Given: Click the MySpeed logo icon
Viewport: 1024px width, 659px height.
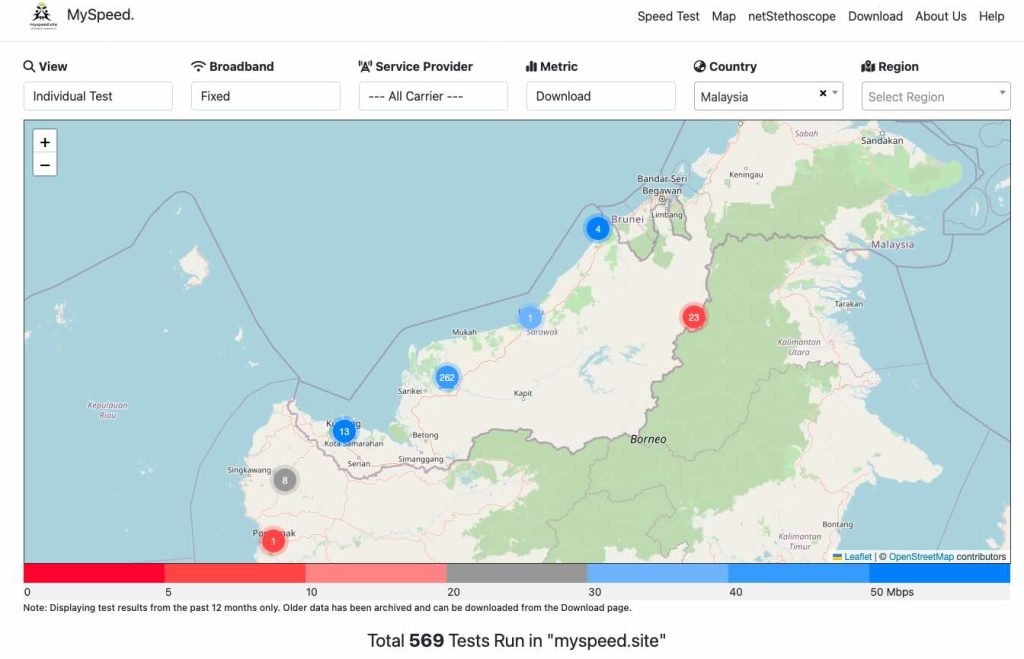Looking at the screenshot, I should [43, 16].
